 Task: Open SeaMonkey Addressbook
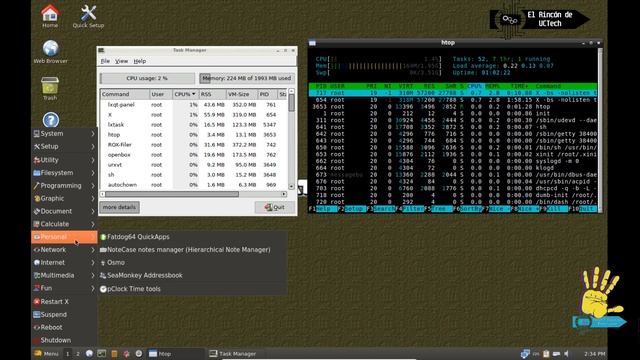click(192, 275)
